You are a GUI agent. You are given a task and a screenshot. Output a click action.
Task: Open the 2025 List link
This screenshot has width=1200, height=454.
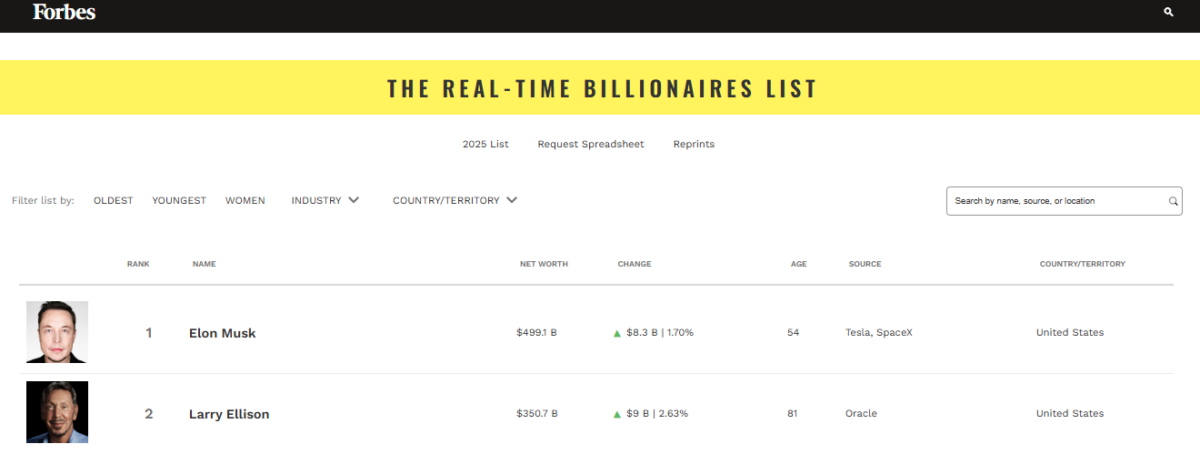(485, 144)
